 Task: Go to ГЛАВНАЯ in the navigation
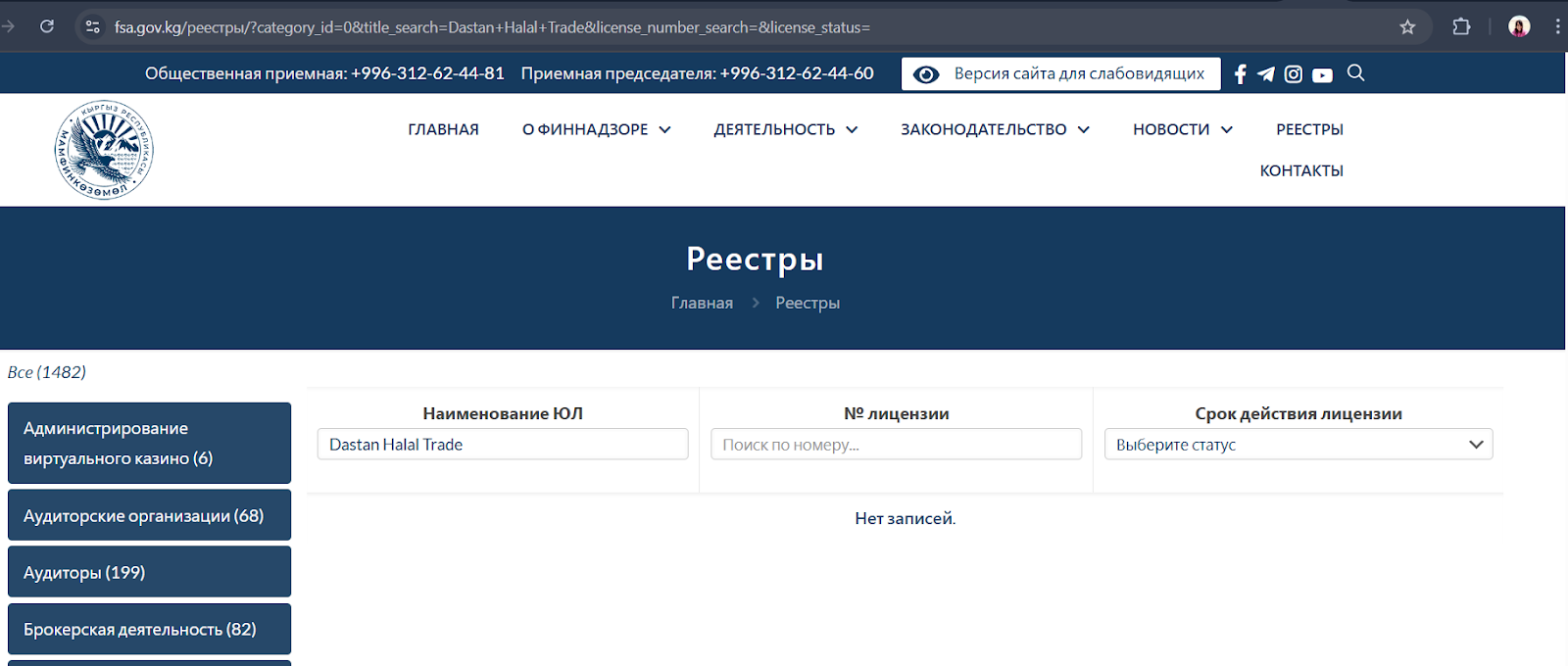[x=443, y=129]
